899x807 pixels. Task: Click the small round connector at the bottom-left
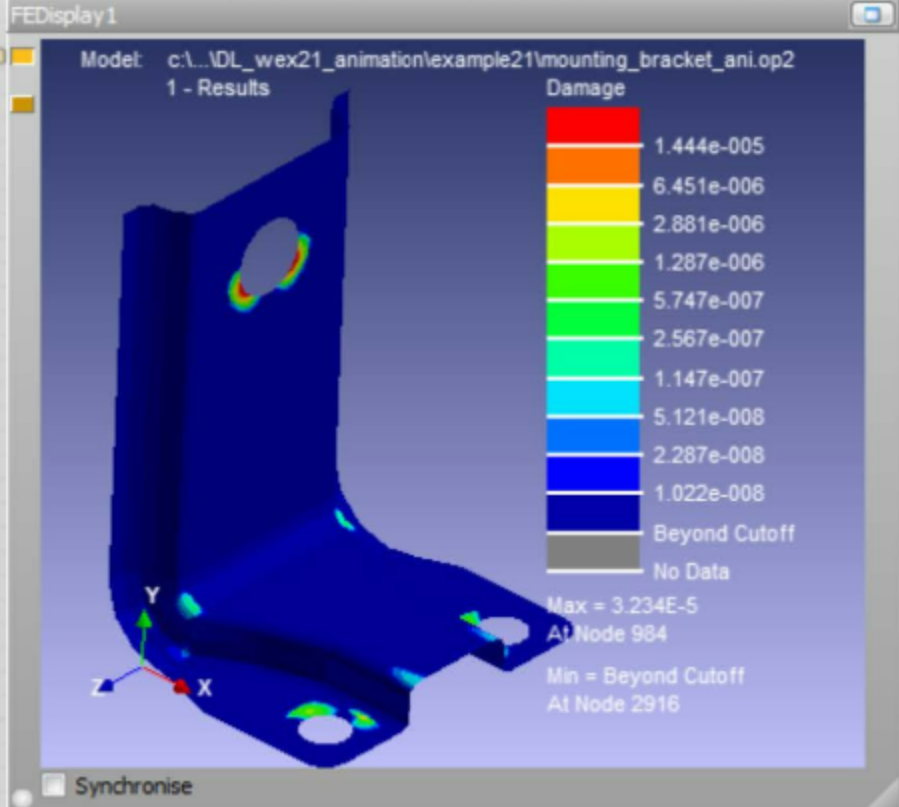pyautogui.click(x=22, y=797)
